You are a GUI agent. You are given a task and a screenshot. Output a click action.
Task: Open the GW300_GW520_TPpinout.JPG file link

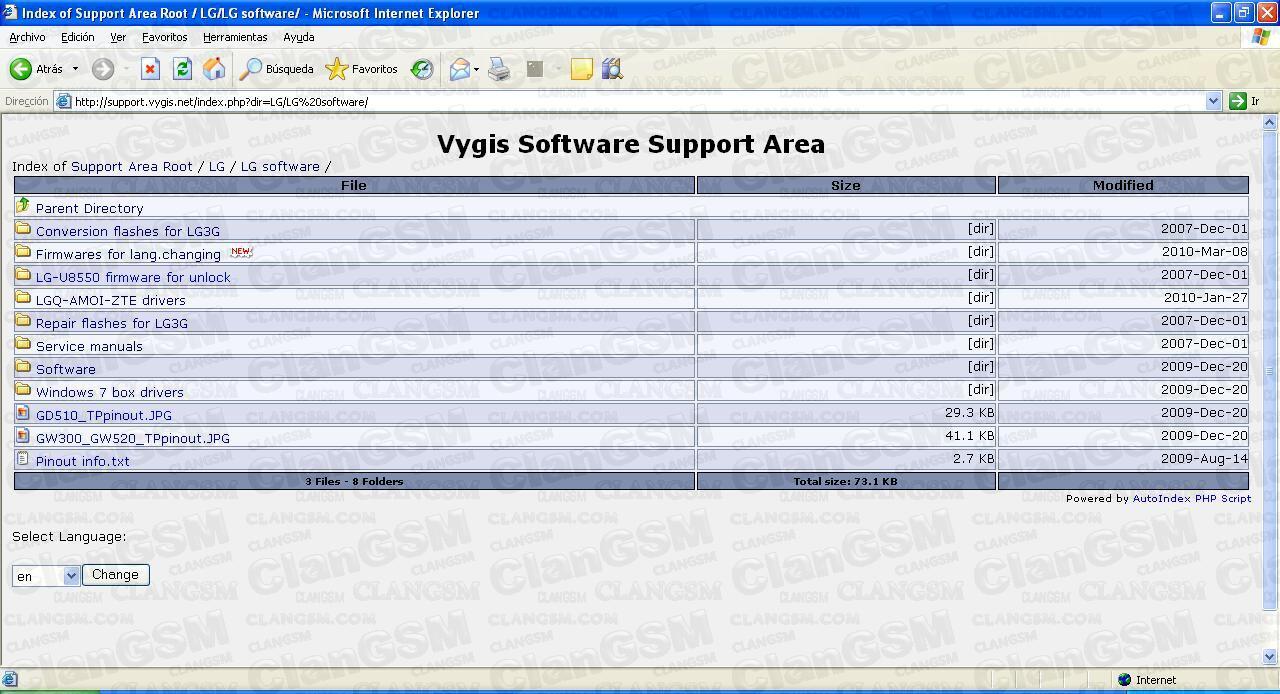[x=133, y=438]
